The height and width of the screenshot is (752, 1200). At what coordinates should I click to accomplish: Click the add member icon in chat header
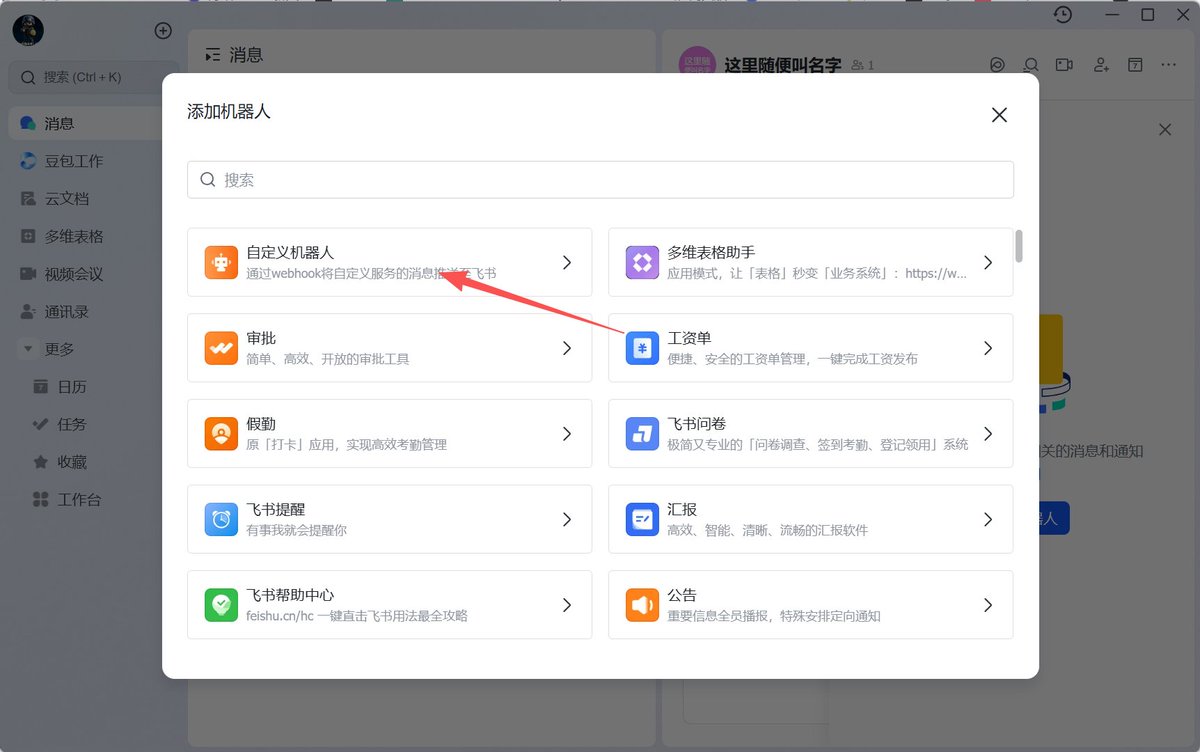point(1101,65)
